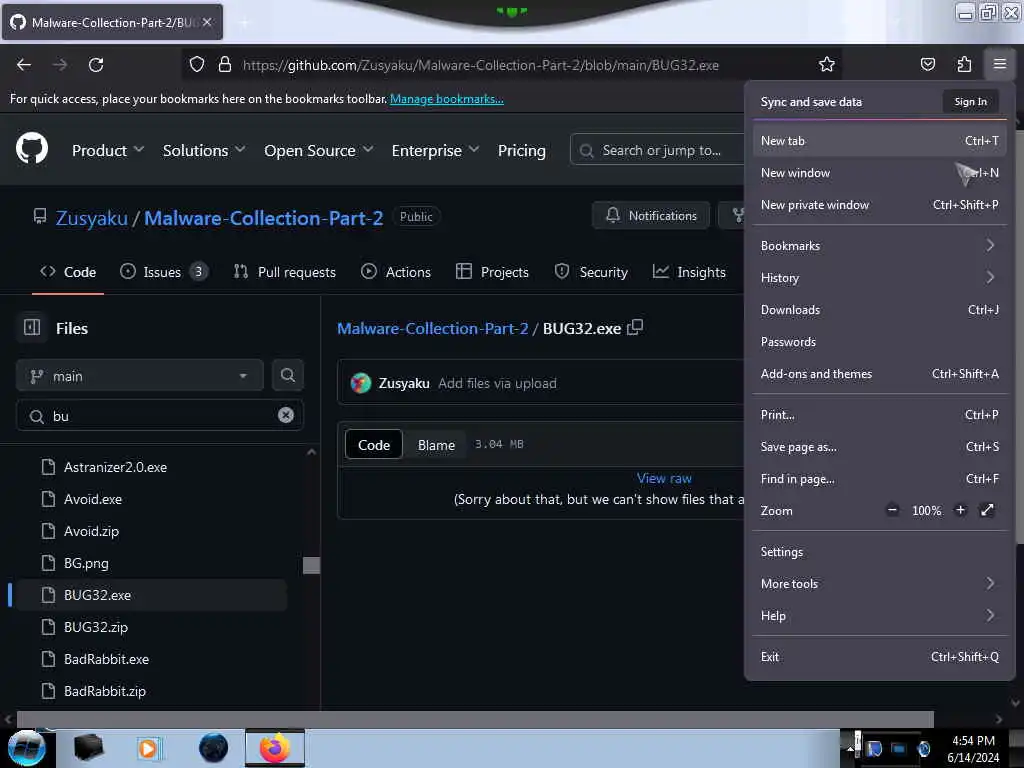This screenshot has height=768, width=1024.
Task: Open the Zusyaku owner link
Action: pos(91,217)
